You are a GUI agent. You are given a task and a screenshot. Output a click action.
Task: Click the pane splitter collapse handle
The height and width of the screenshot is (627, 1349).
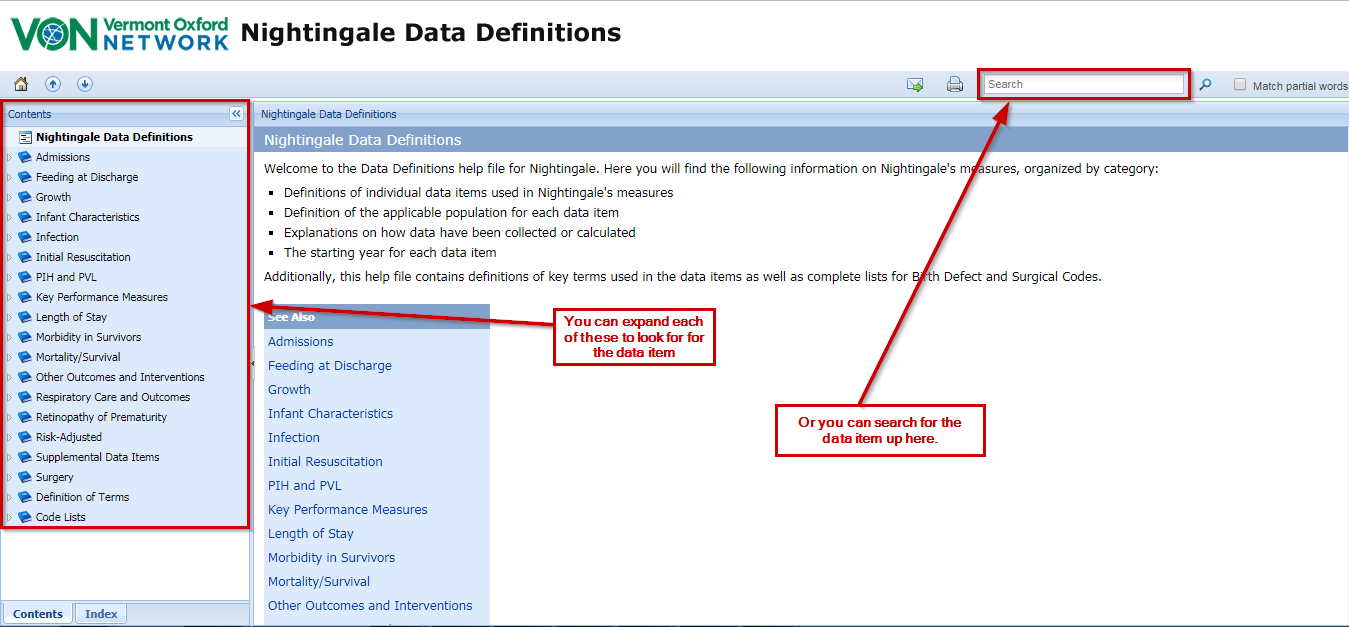tap(252, 364)
